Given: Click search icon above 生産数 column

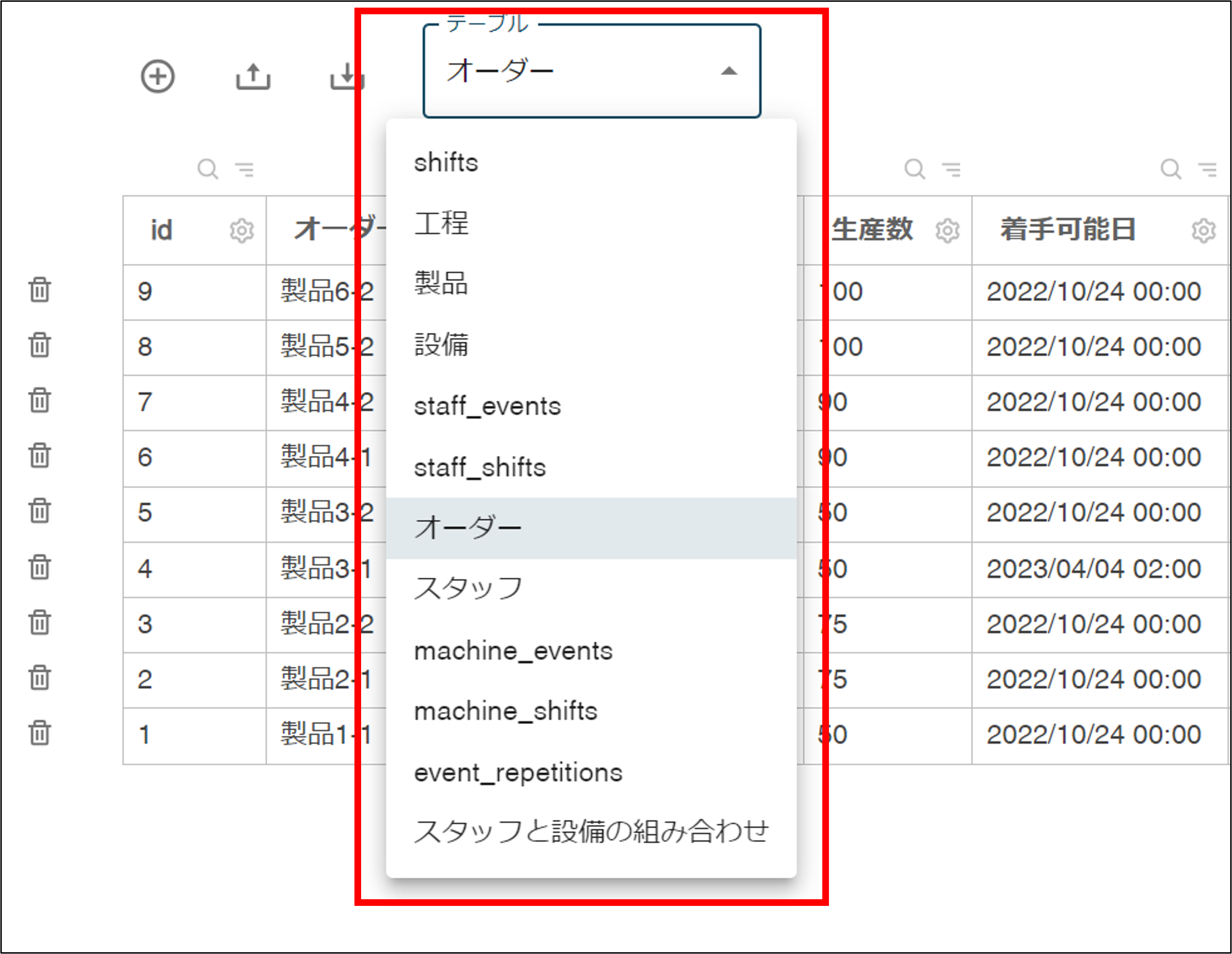Looking at the screenshot, I should [914, 169].
